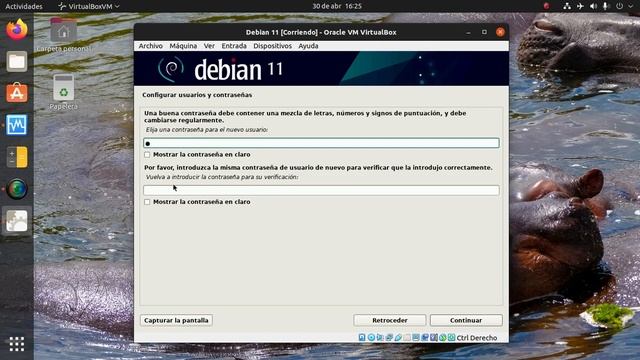The width and height of the screenshot is (640, 360).
Task: Open Actividades overview
Action: [x=24, y=6]
